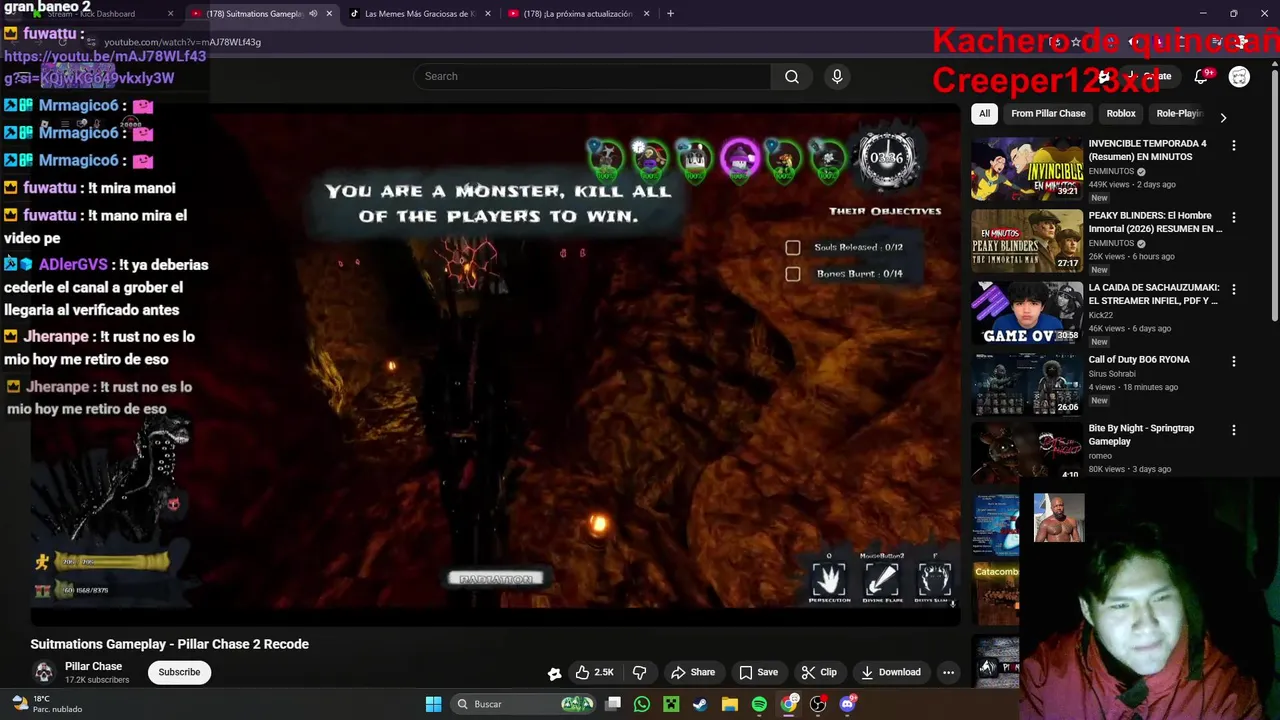The height and width of the screenshot is (720, 1280).
Task: Open the Kick22 channel name
Action: pyautogui.click(x=1100, y=315)
